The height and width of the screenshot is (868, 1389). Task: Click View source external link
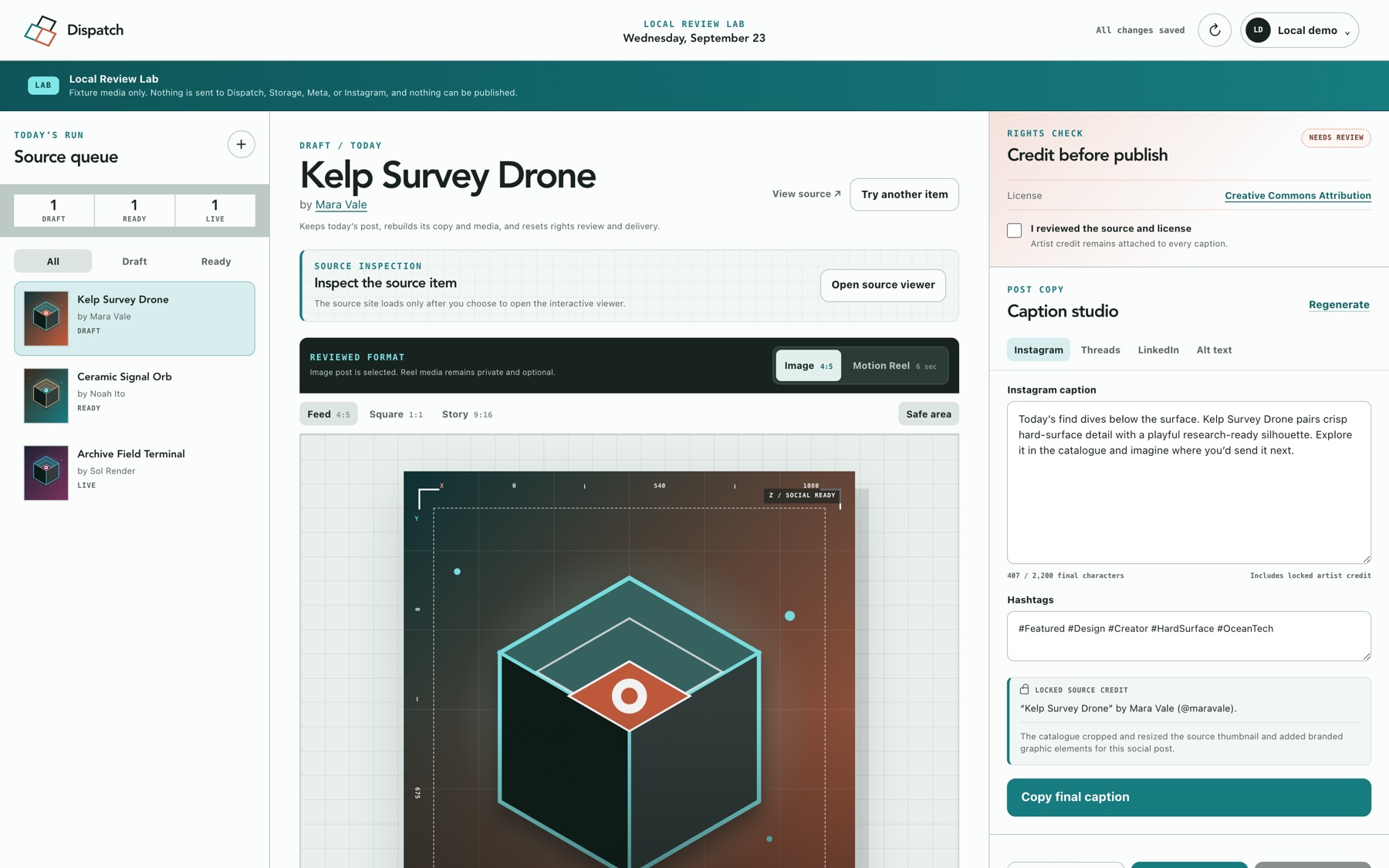(x=806, y=194)
